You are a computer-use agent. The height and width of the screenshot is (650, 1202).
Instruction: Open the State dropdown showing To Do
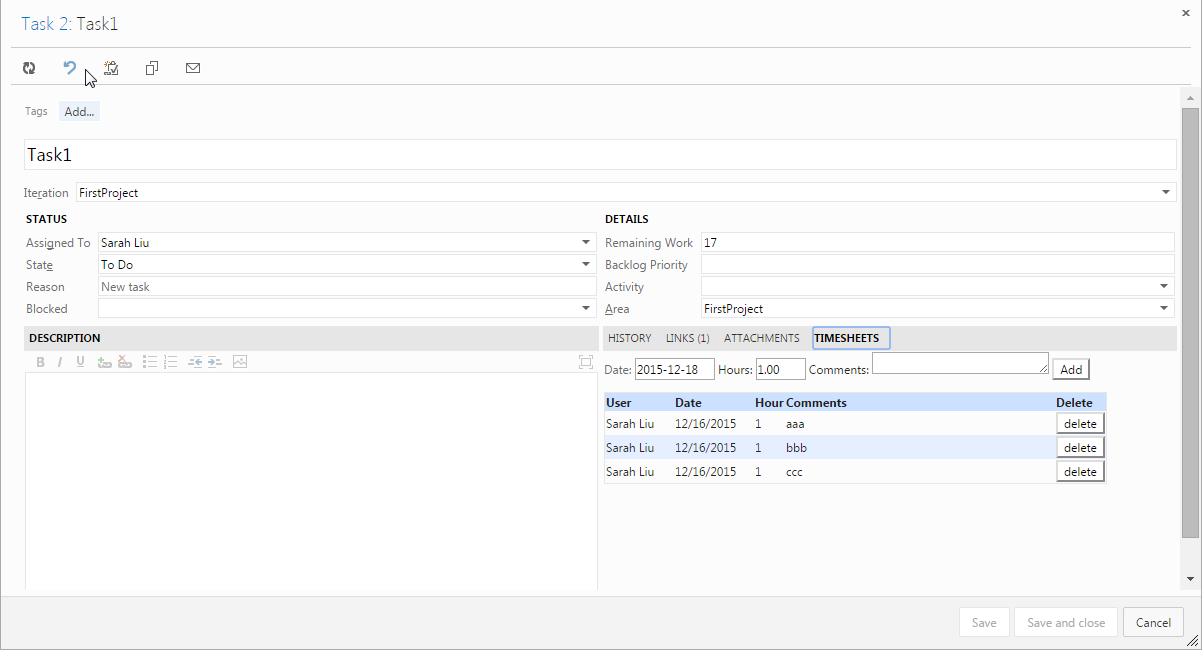pos(585,264)
